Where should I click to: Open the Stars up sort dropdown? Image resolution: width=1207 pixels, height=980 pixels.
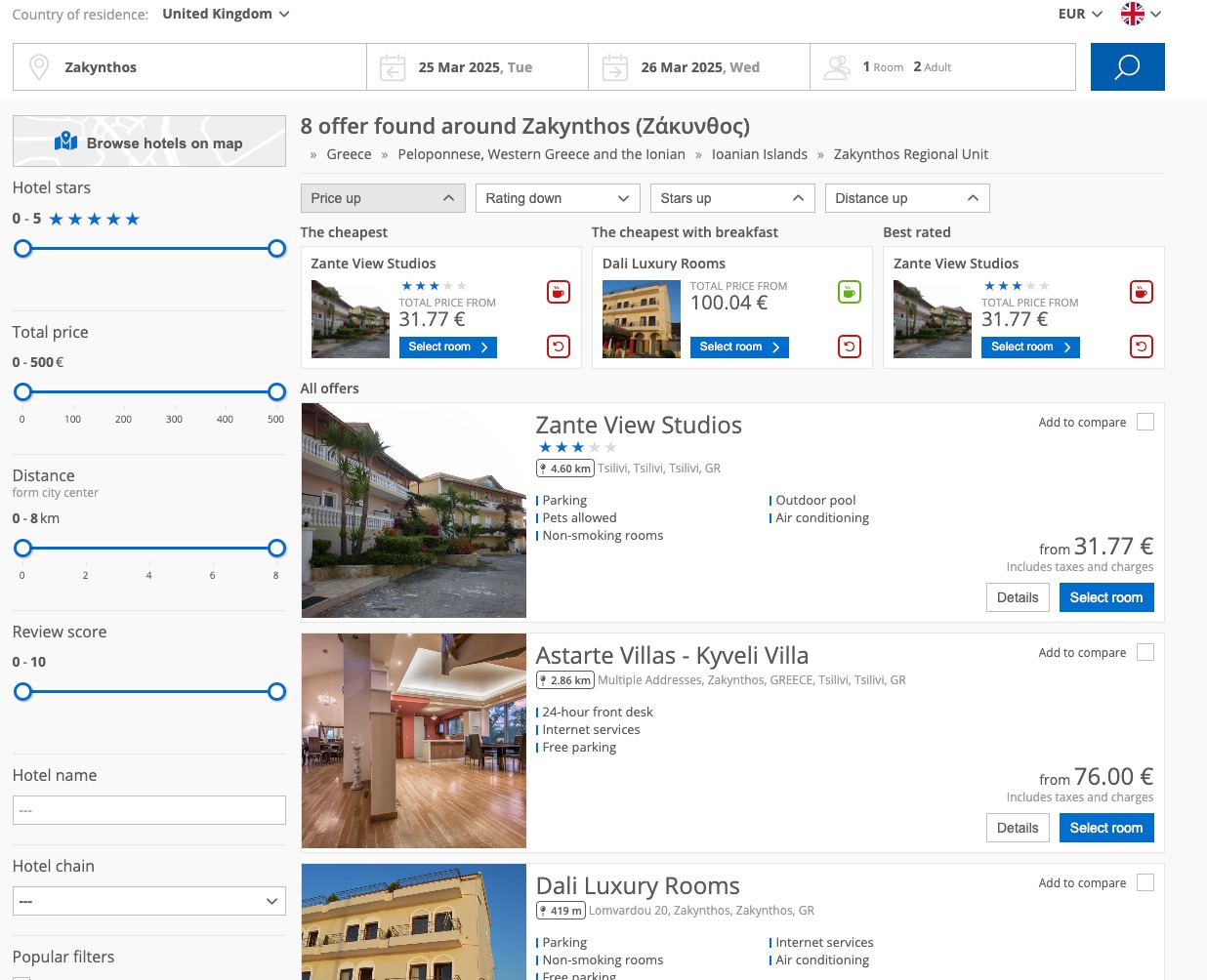[x=732, y=198]
